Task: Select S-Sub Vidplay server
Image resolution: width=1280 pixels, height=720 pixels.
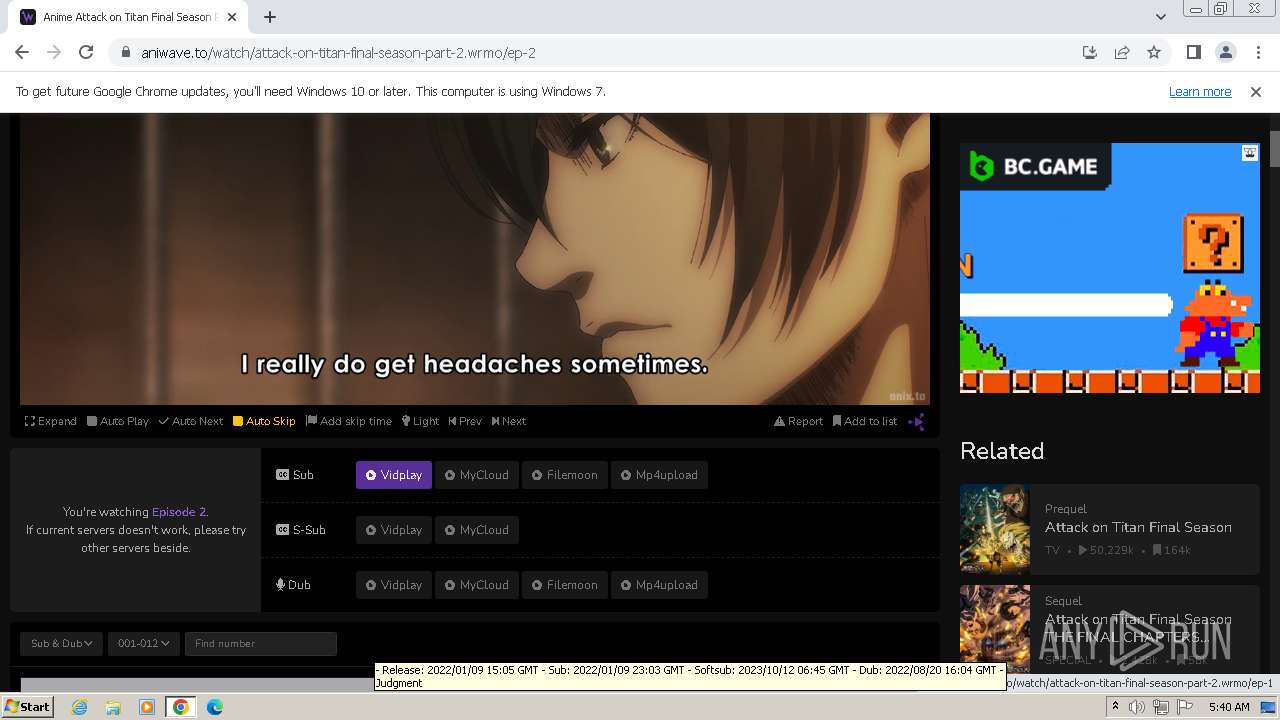Action: coord(394,530)
